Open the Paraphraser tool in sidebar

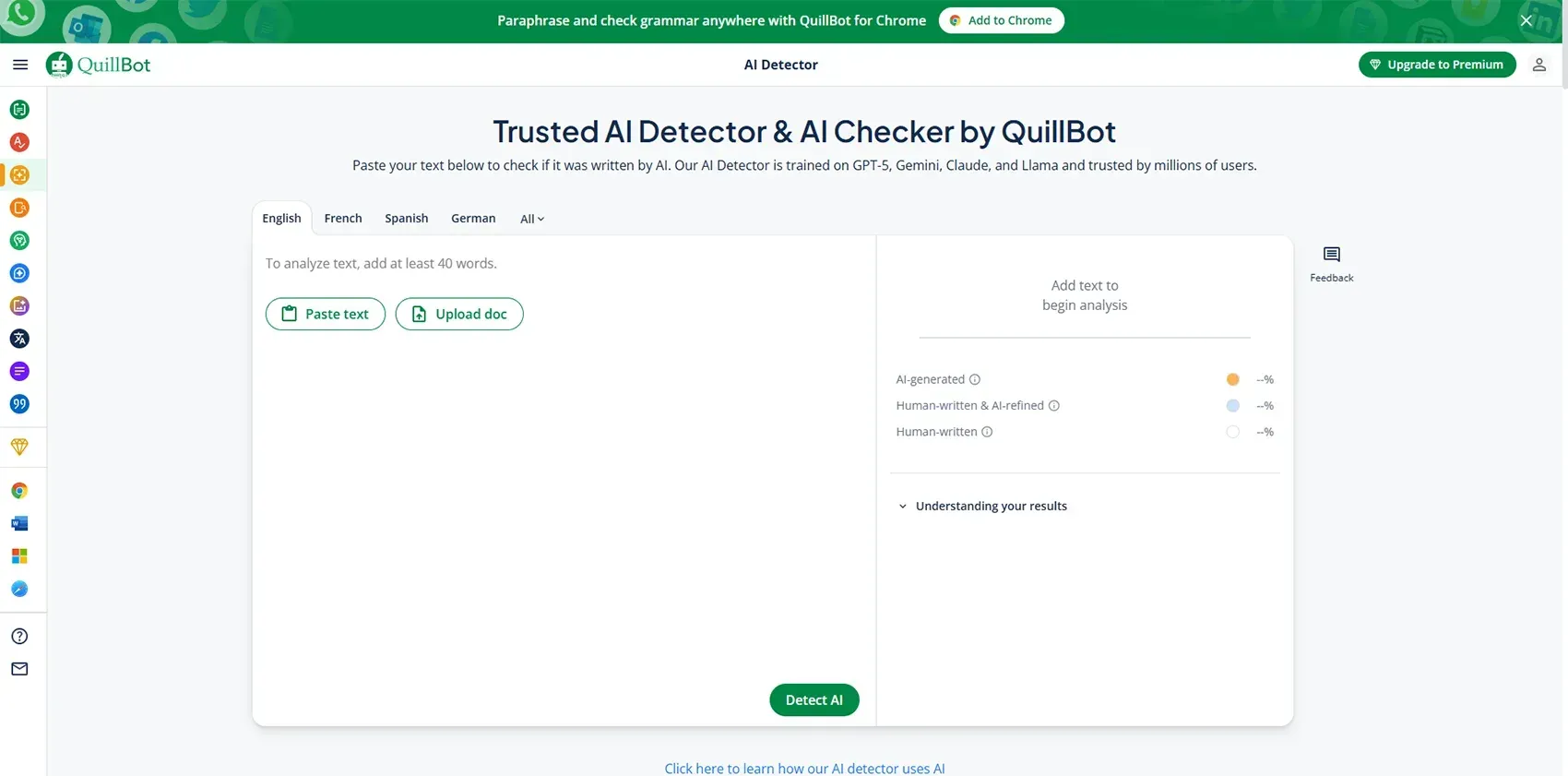click(19, 110)
